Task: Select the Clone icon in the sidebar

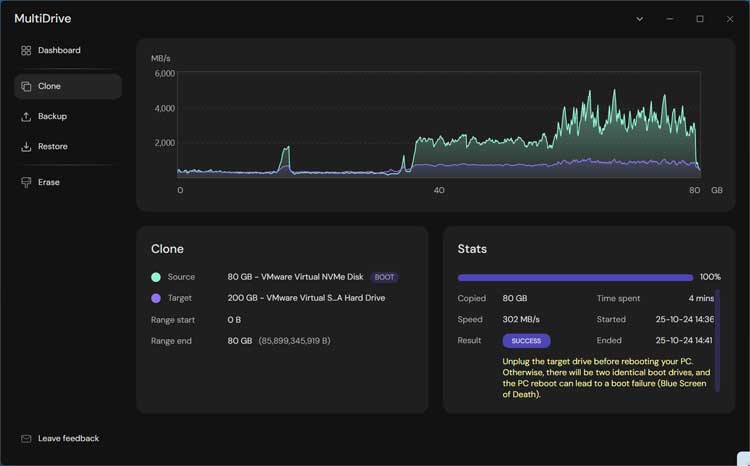Action: pos(26,87)
